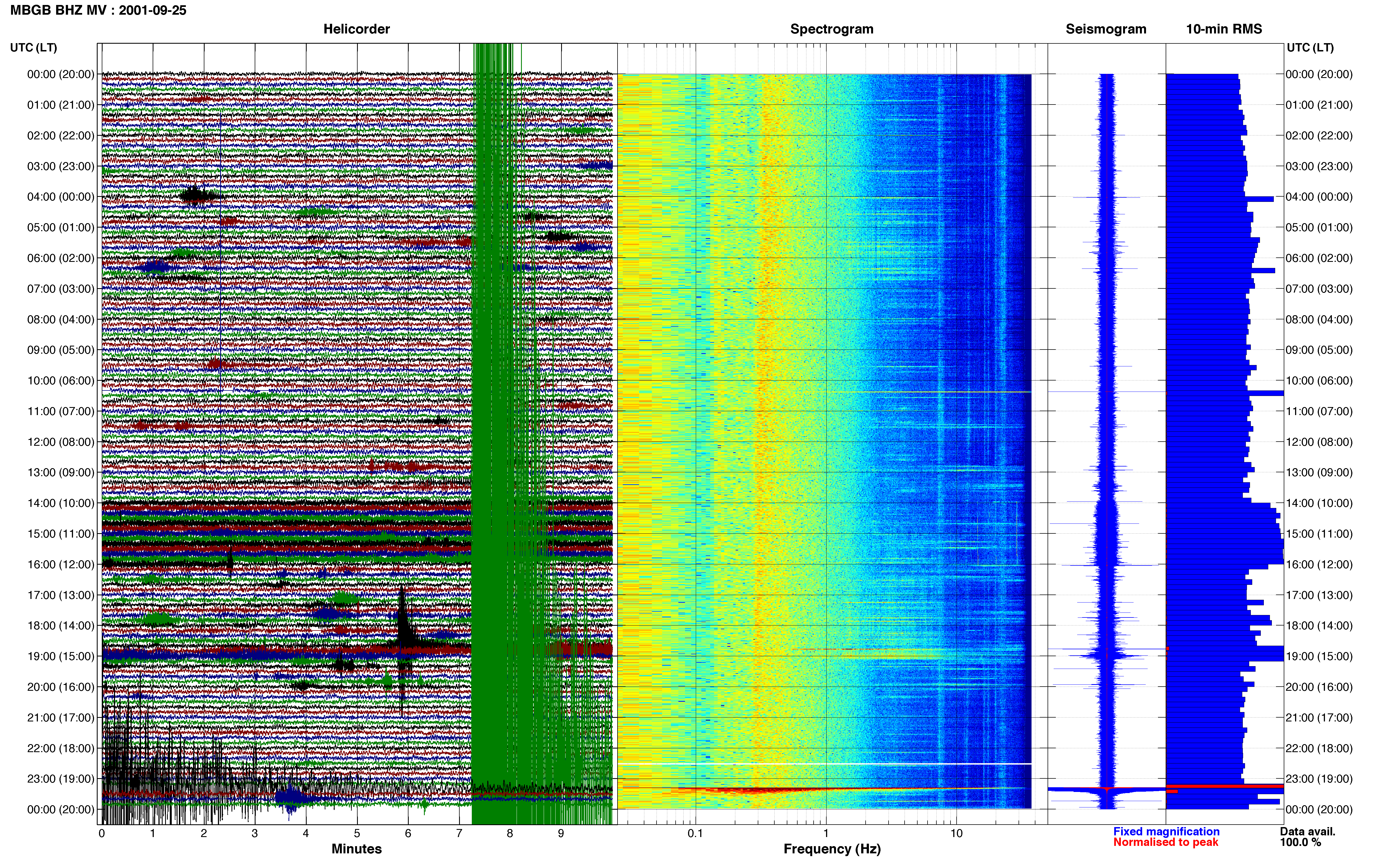Click 03:00 (23:00) label beside the helicorder
The width and height of the screenshot is (1388, 868).
[61, 166]
